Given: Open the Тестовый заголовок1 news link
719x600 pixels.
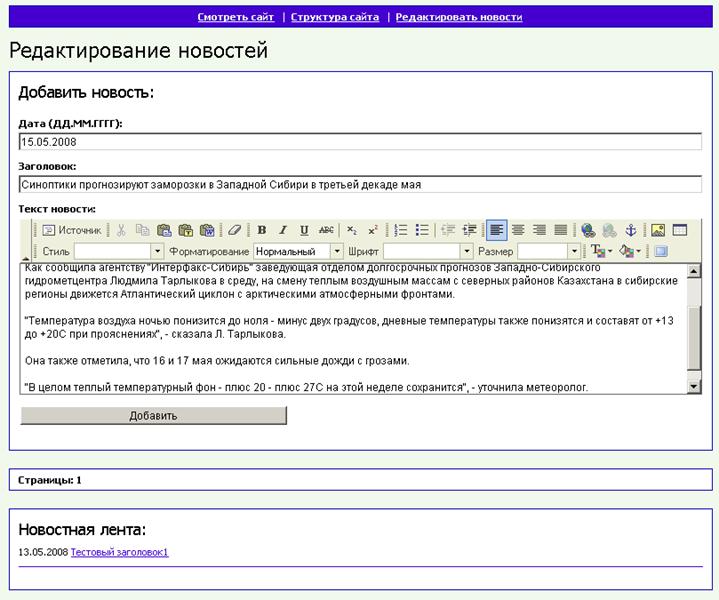Looking at the screenshot, I should [x=120, y=552].
